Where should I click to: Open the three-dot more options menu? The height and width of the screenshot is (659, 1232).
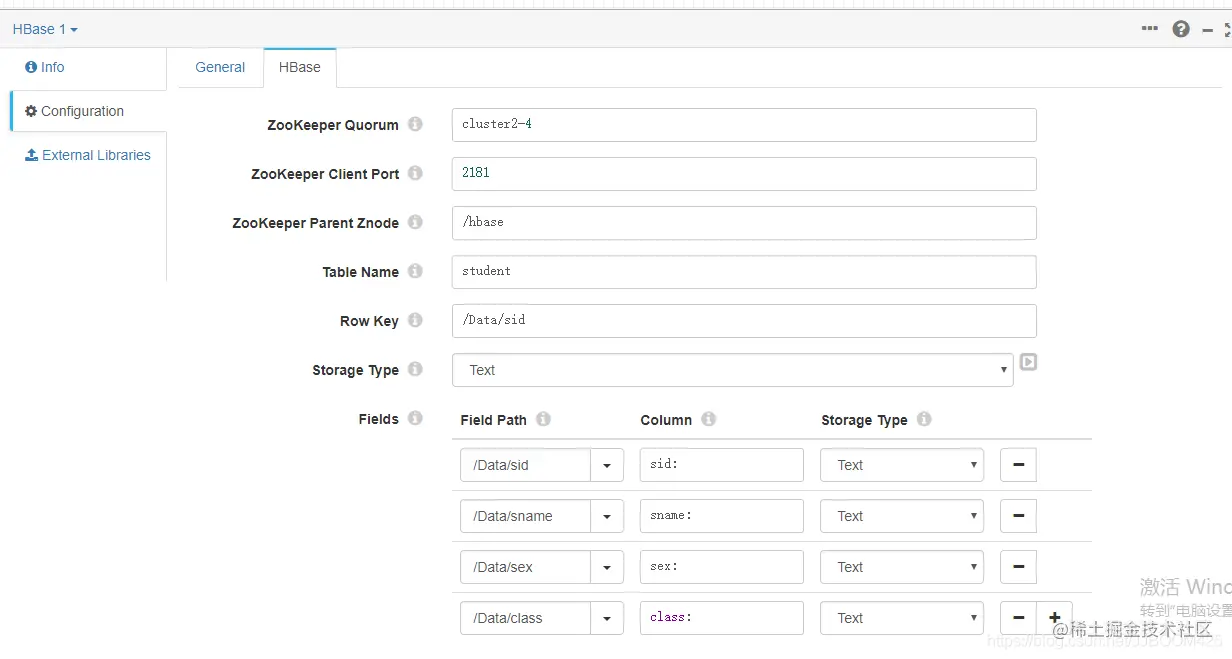[1150, 29]
